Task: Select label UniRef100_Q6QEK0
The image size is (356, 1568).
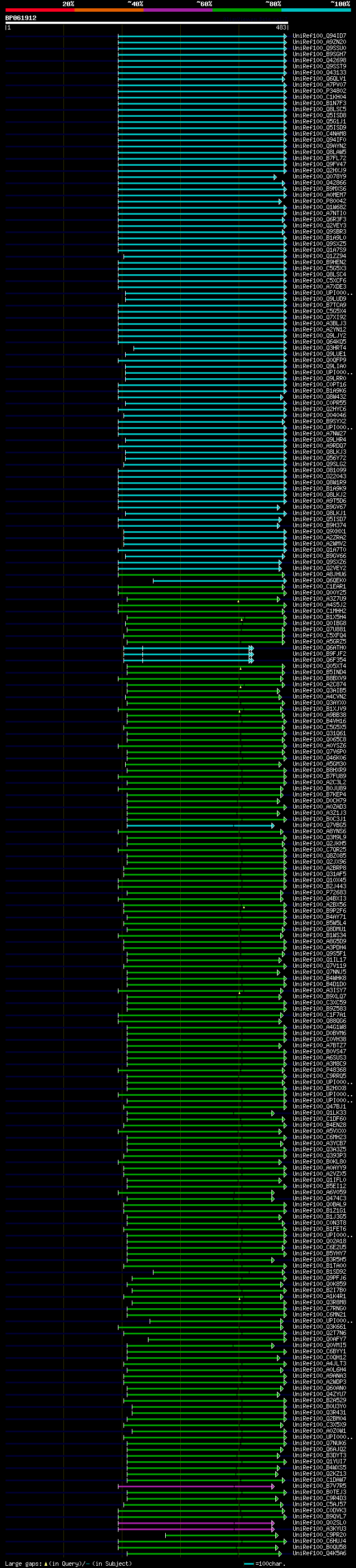Action: point(319,580)
